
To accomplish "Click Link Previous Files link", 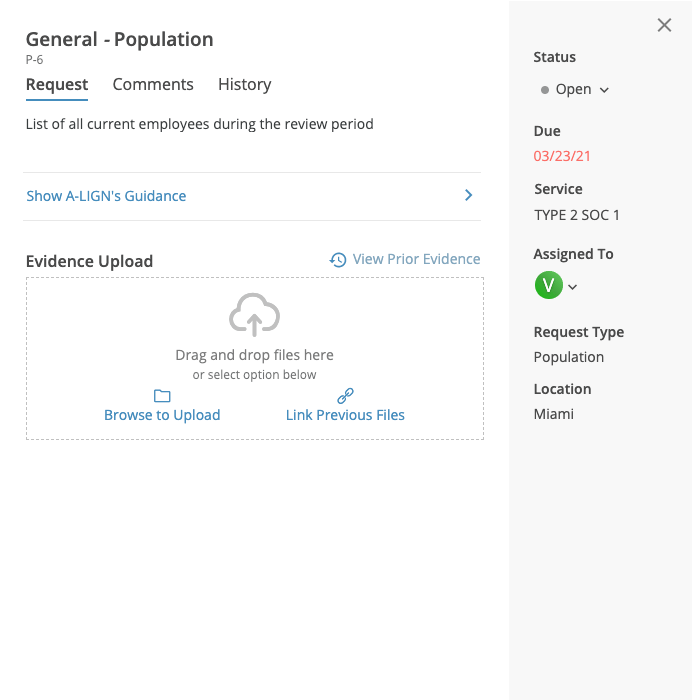I will click(x=345, y=415).
